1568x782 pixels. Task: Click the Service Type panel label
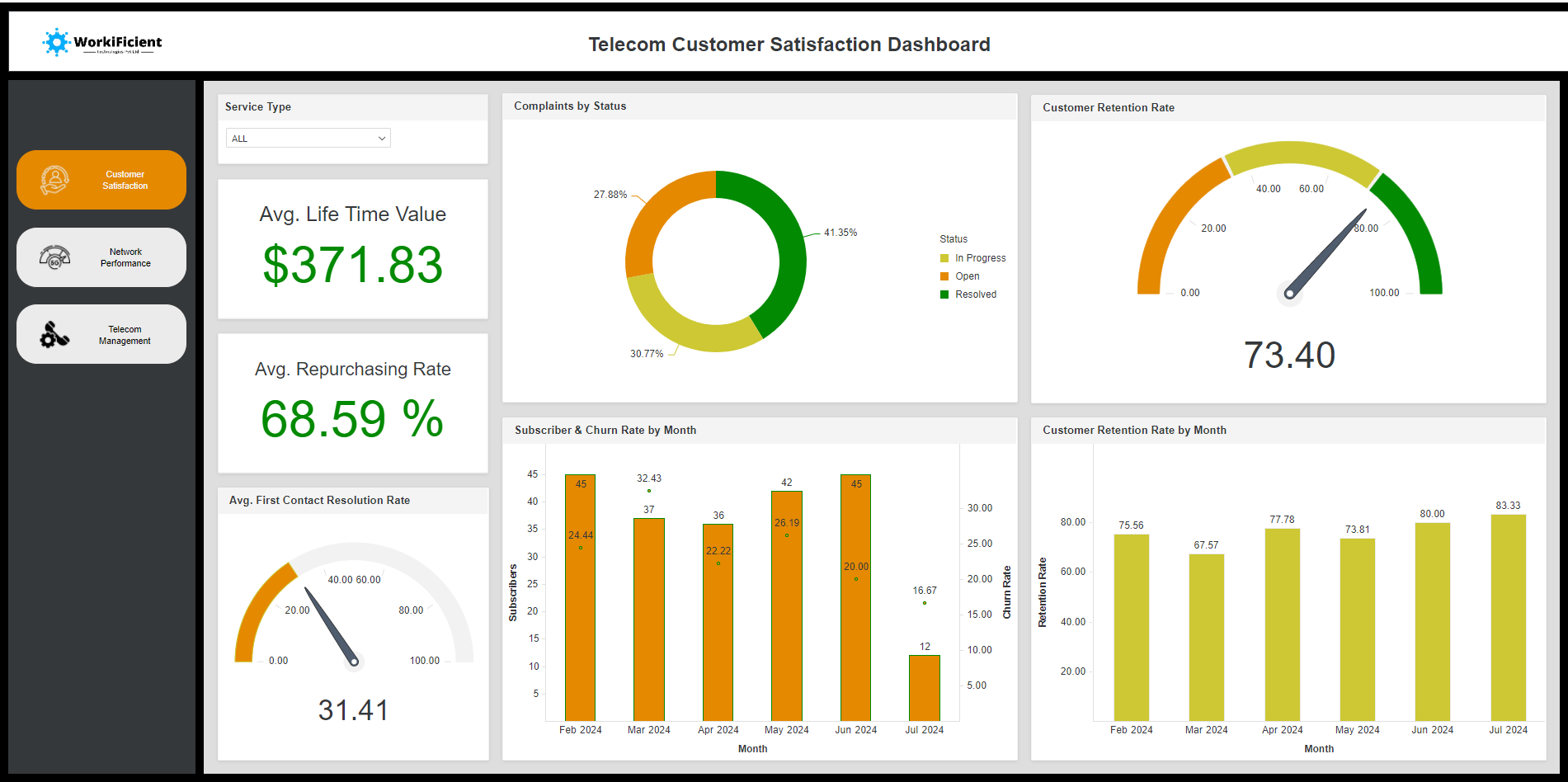[x=258, y=106]
